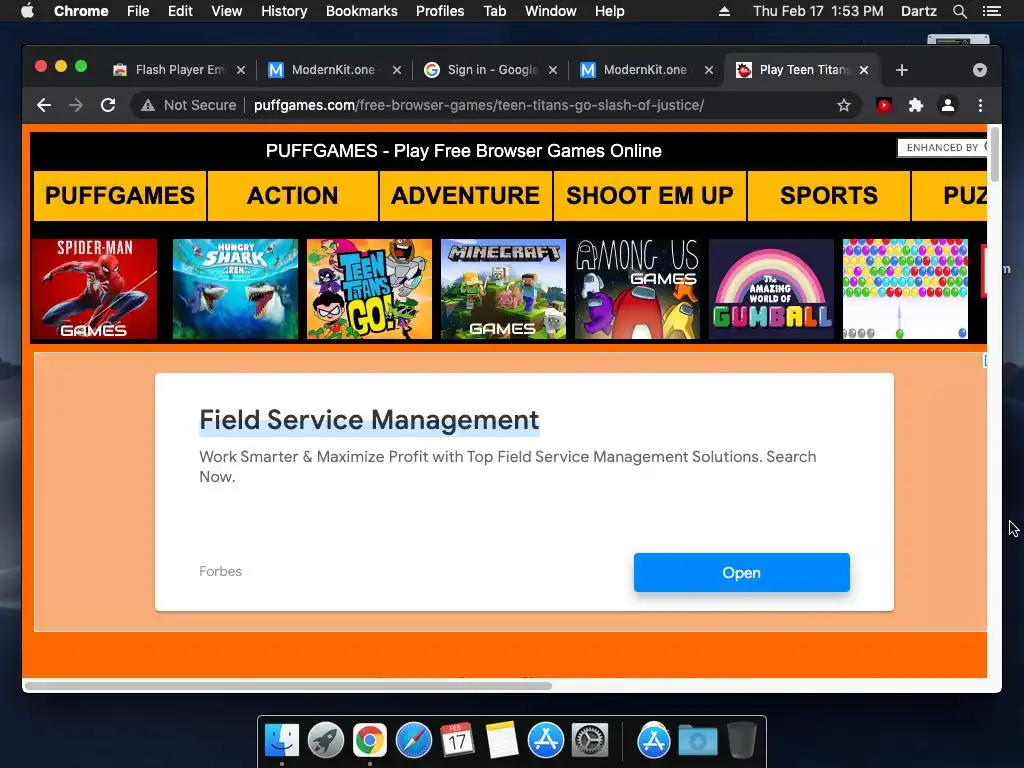Close the Play Teen Titans tab
Viewport: 1024px width, 768px height.
864,70
